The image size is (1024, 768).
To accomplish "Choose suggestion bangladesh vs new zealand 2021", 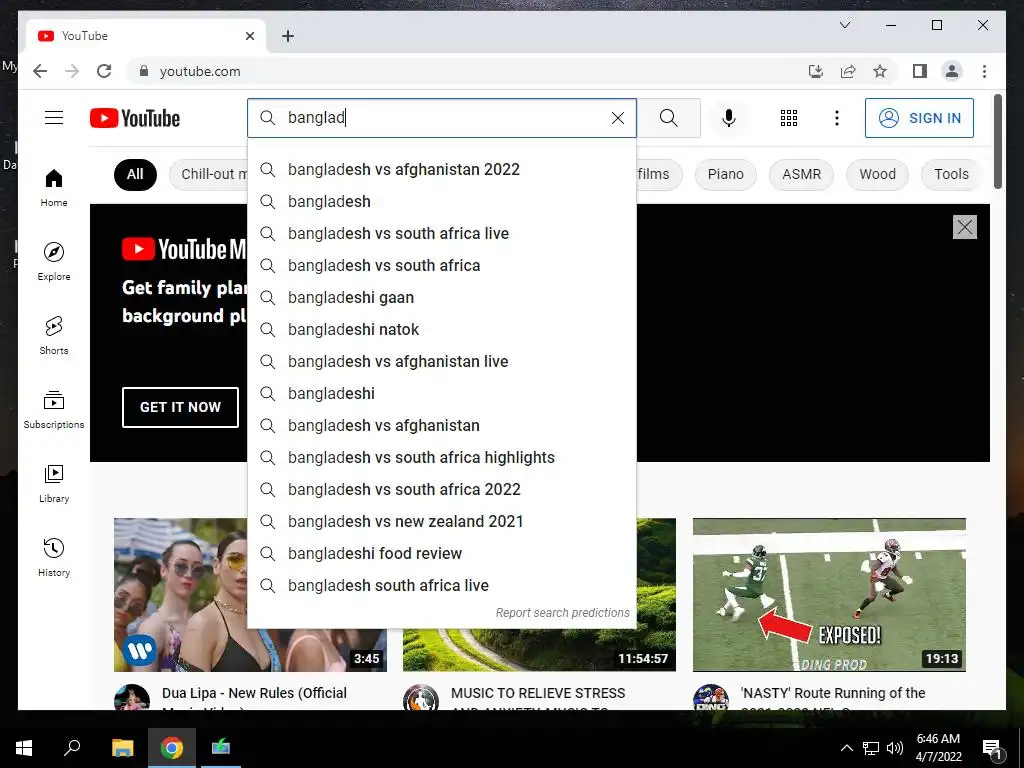I will click(x=442, y=522).
